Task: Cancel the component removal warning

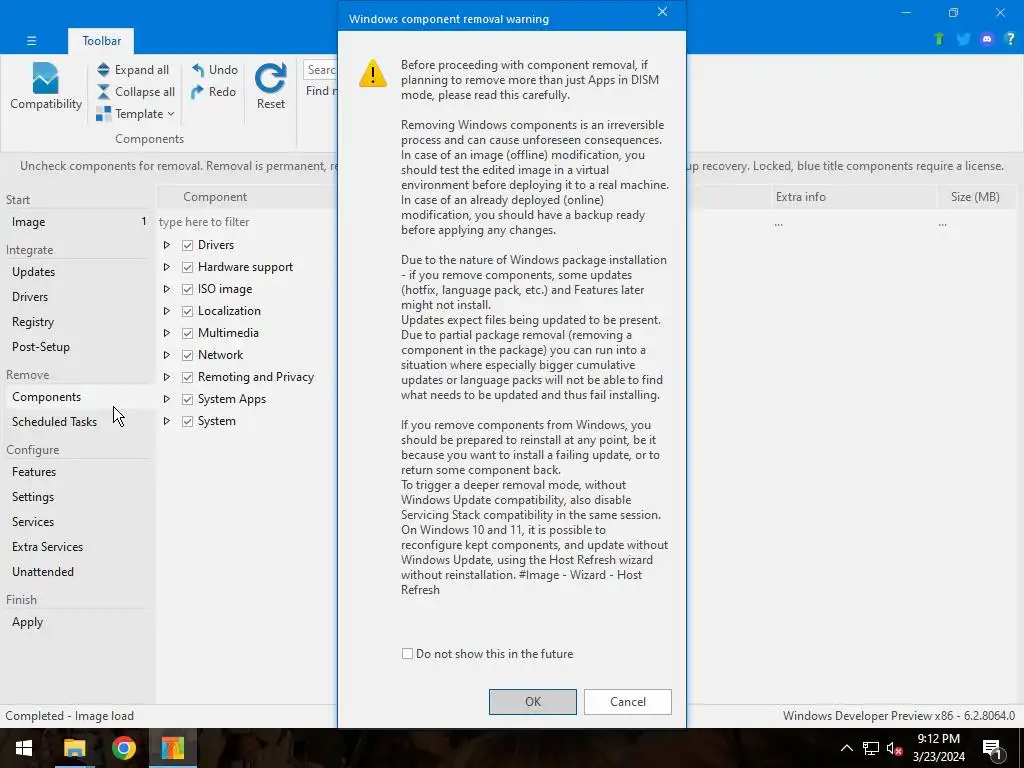Action: (x=628, y=701)
